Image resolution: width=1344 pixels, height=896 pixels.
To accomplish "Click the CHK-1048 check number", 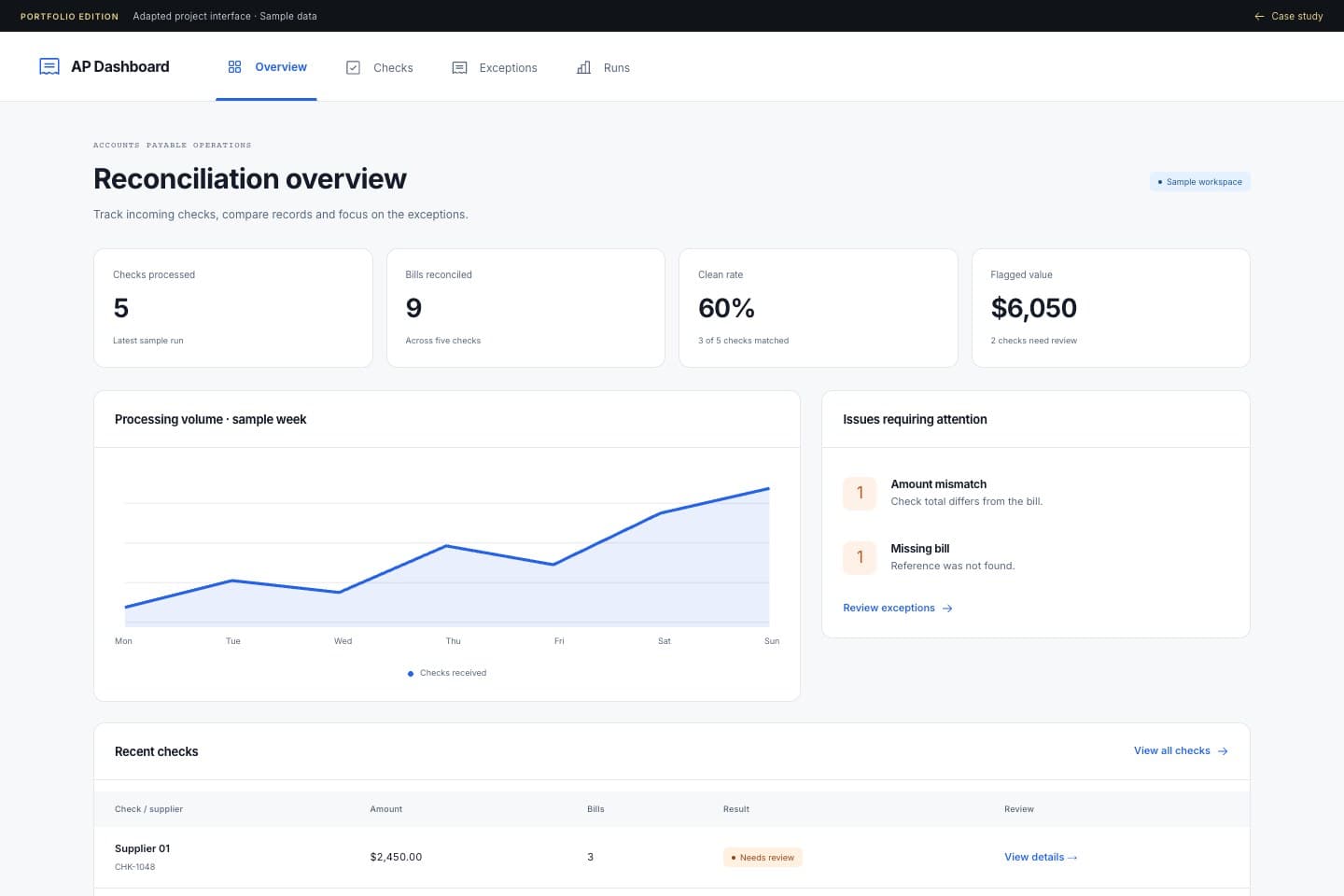I will pos(134,867).
